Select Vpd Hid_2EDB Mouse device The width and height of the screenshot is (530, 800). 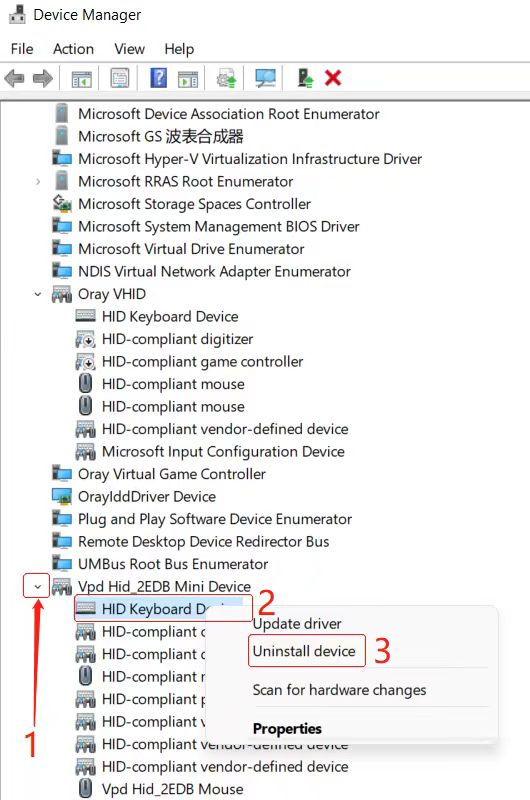tap(160, 789)
